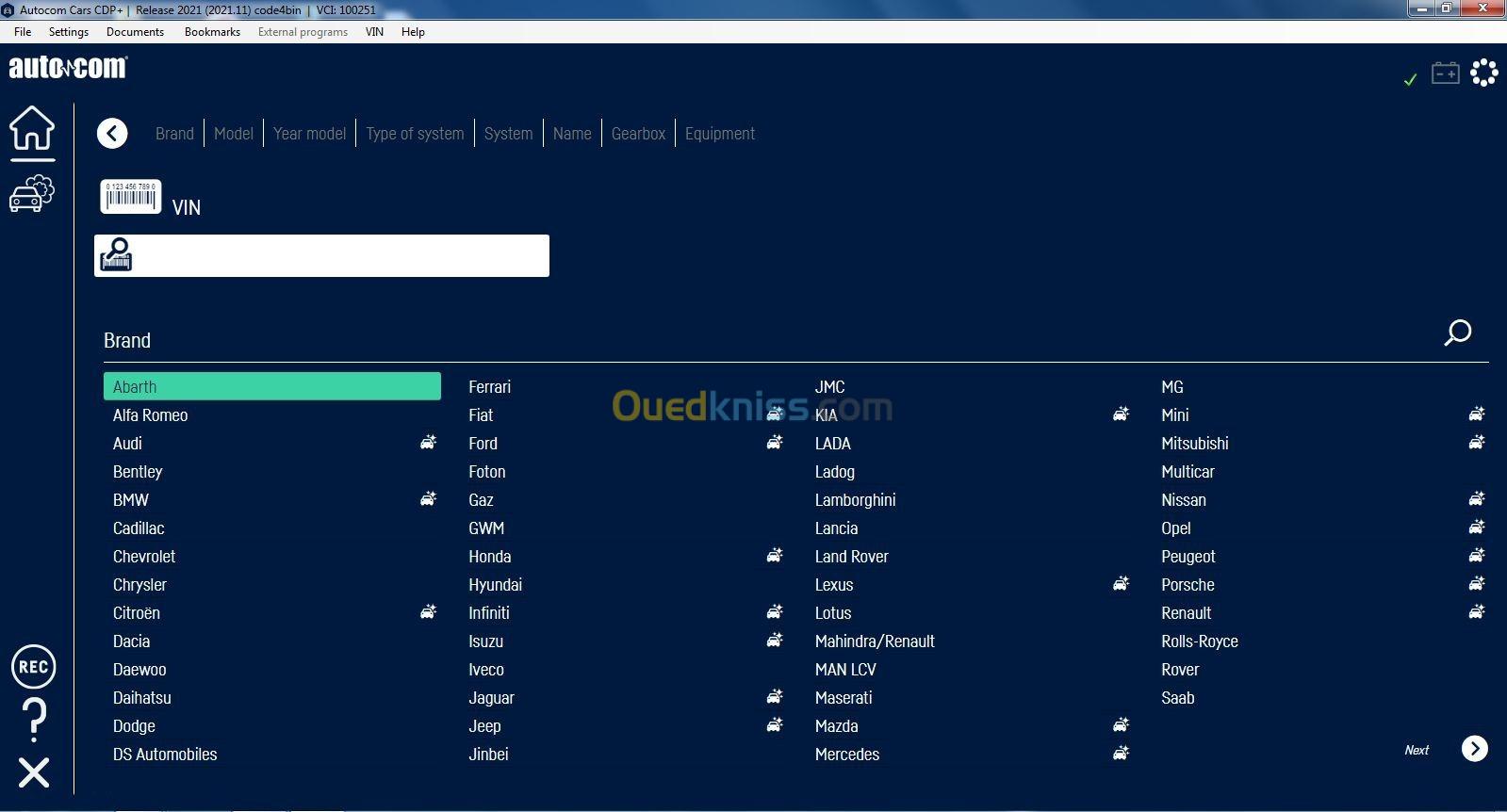Click the car icon next to Citroën

tap(428, 611)
